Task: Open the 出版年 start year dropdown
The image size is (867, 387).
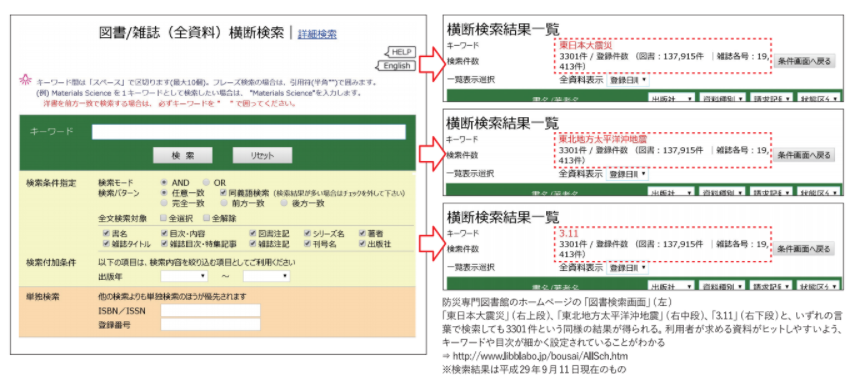Action: coord(184,275)
